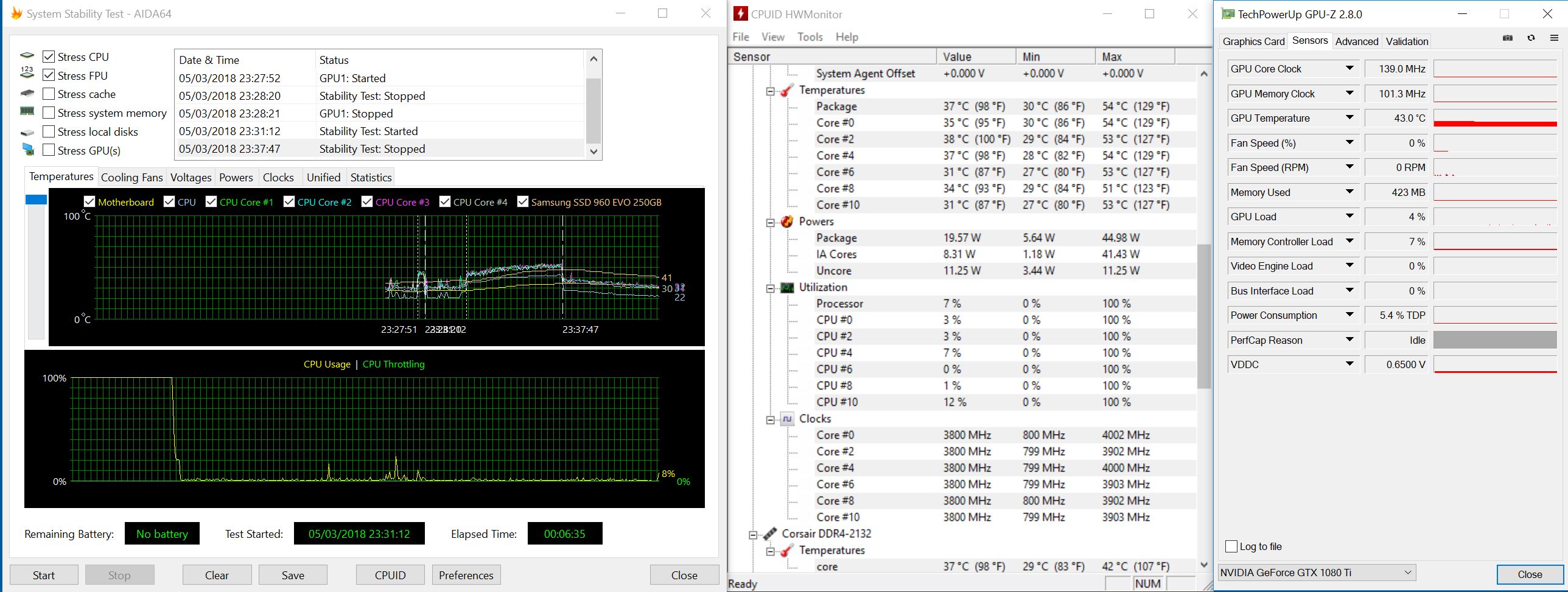Switch to the Voltages tab
The width and height of the screenshot is (1568, 592).
191,177
